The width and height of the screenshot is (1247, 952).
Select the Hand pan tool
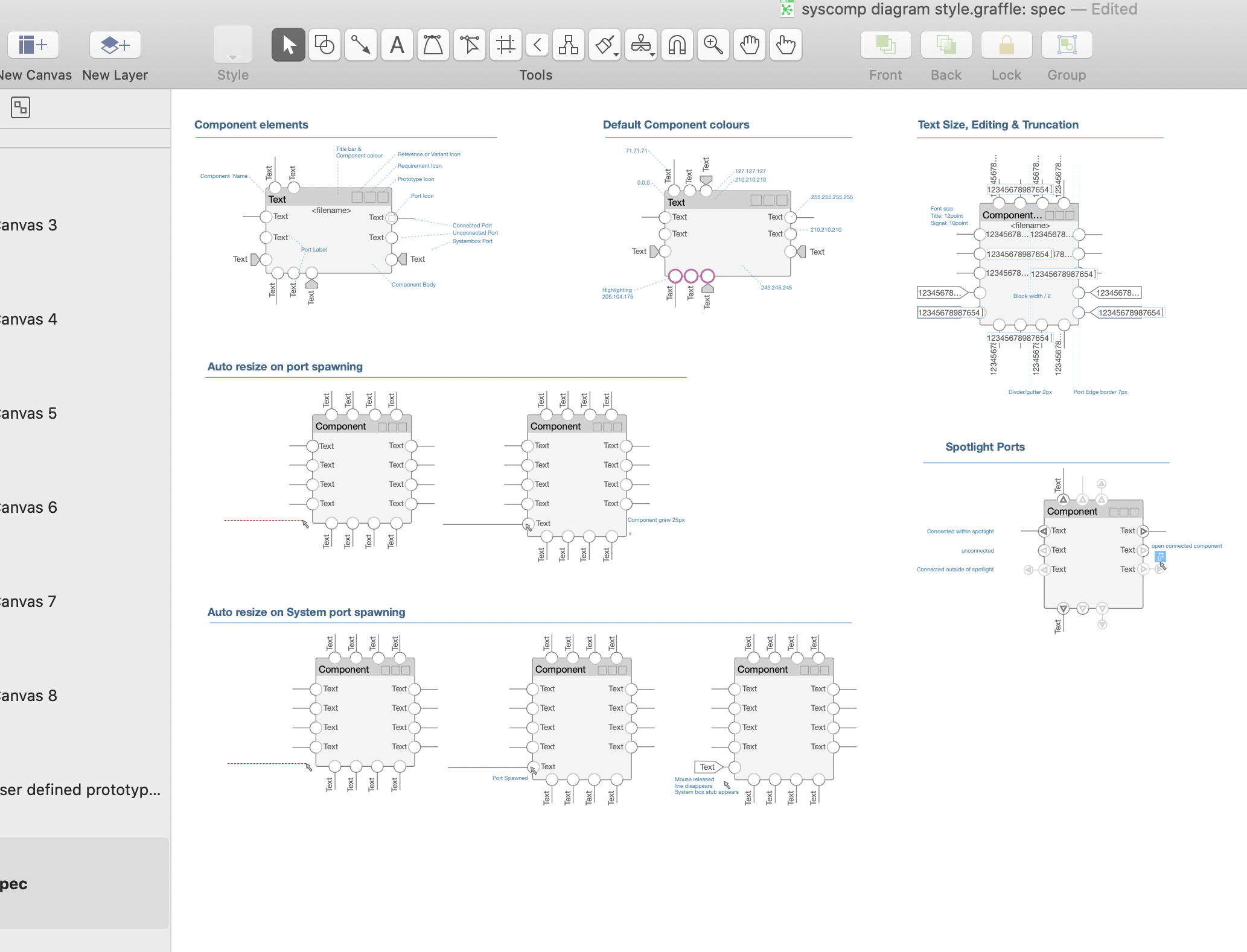click(750, 45)
